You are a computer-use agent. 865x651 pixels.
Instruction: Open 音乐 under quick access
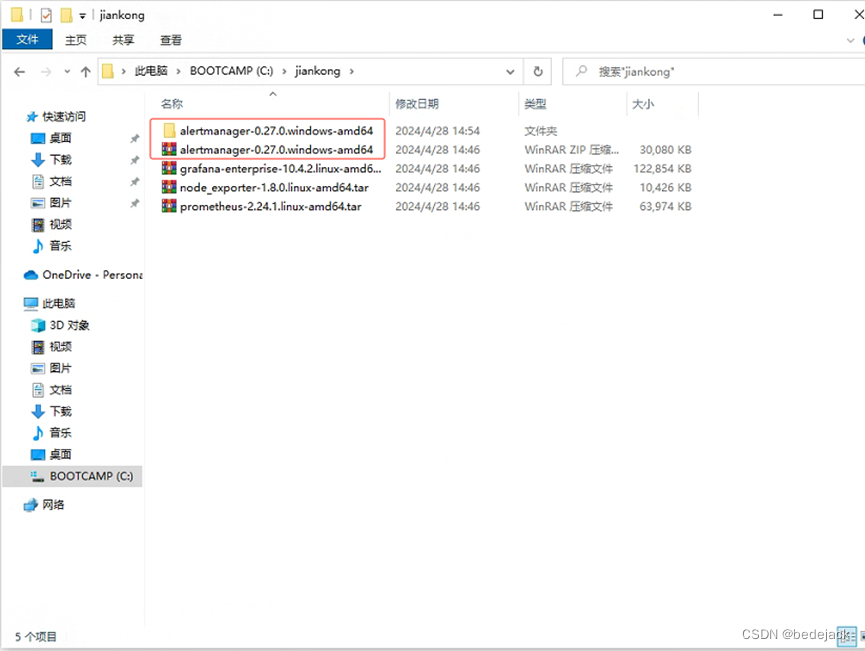[60, 246]
